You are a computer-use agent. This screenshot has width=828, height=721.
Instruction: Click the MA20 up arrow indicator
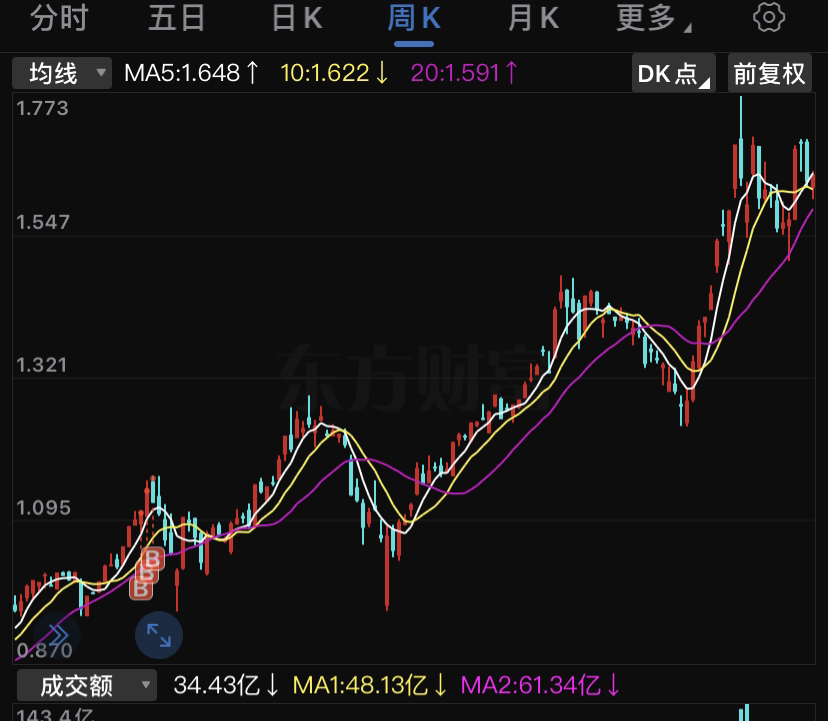point(511,73)
